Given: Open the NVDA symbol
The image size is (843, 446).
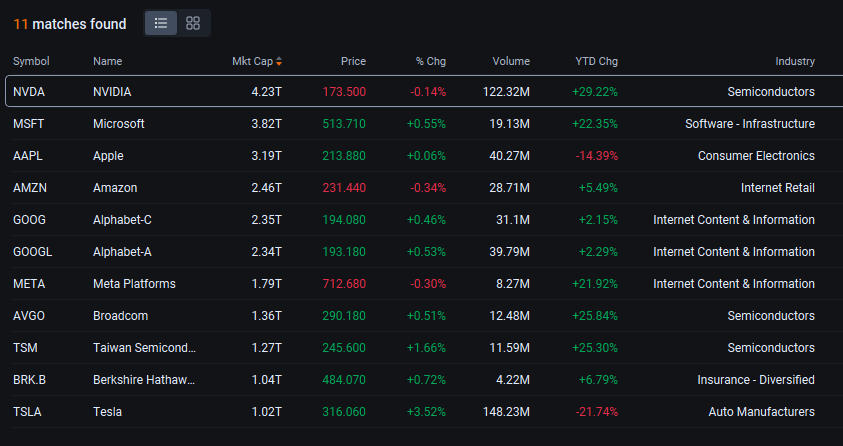Looking at the screenshot, I should click(x=29, y=92).
